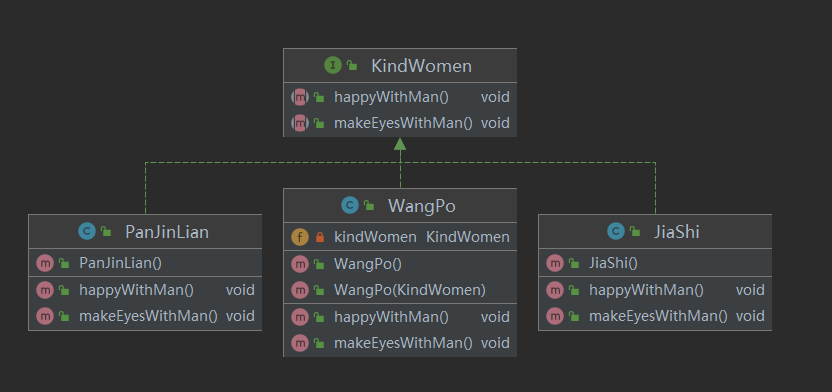Select the kindWomen field name in WangPo
The width and height of the screenshot is (832, 392).
[x=375, y=237]
